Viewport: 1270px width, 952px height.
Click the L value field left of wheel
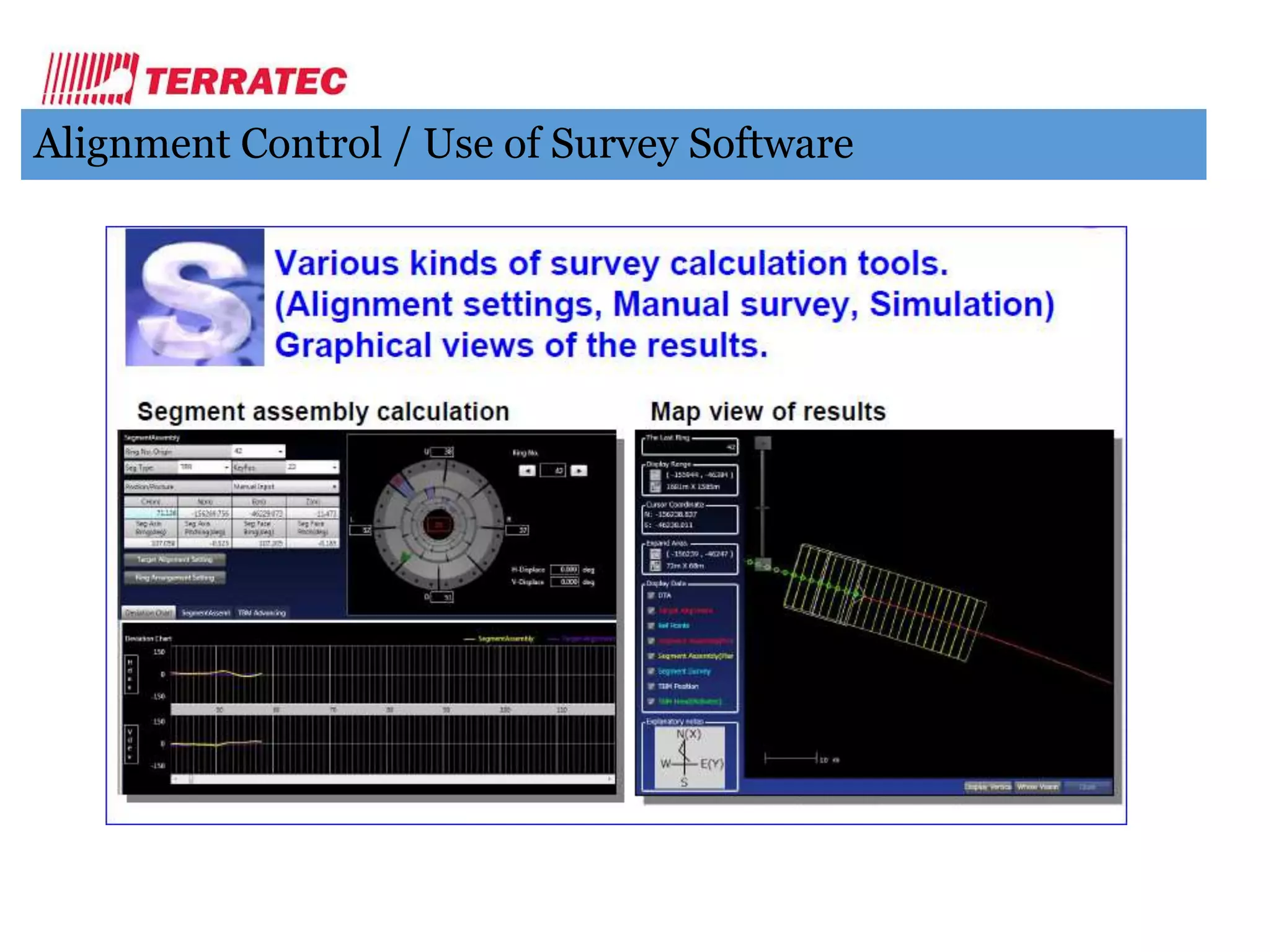360,531
